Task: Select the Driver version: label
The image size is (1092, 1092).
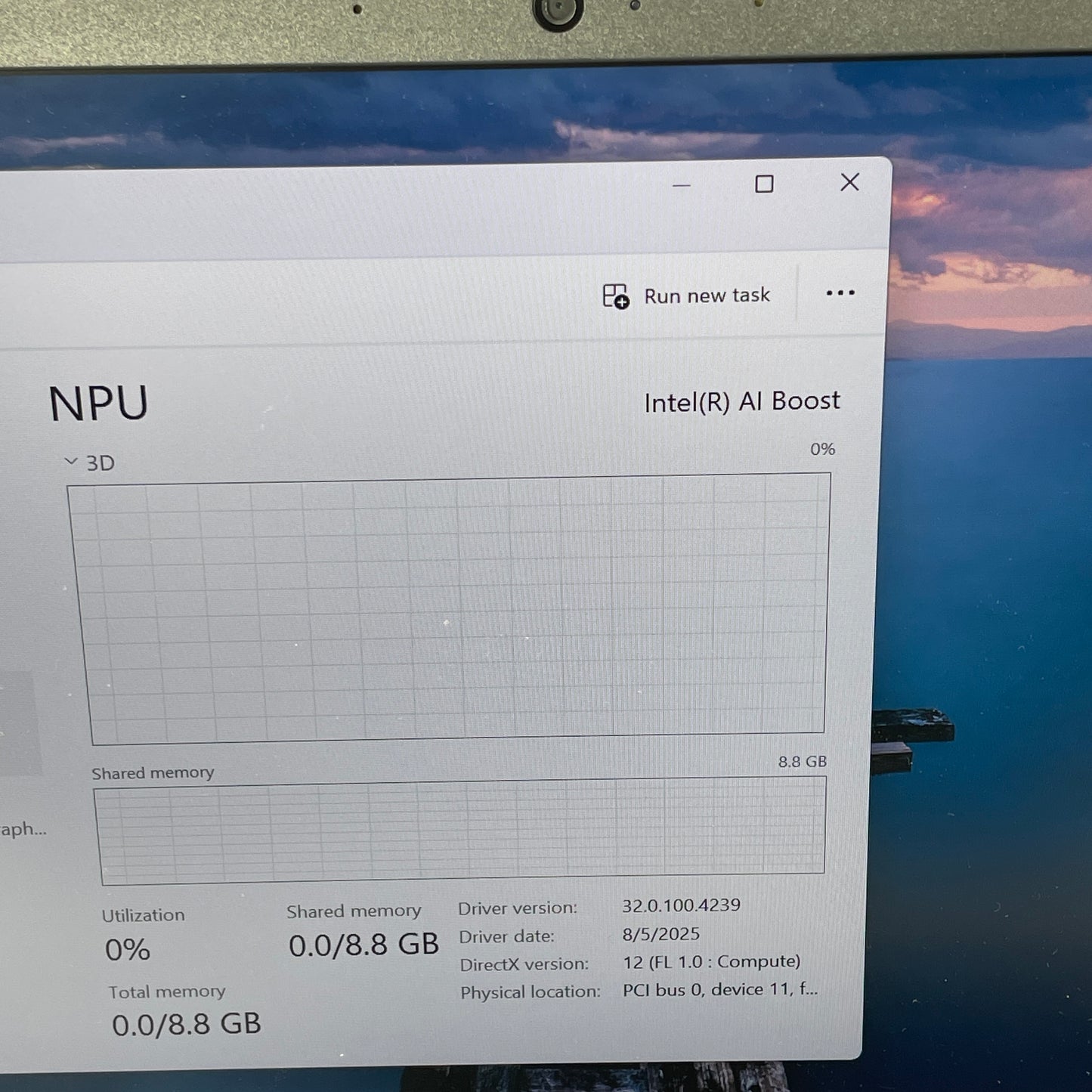Action: pyautogui.click(x=518, y=908)
